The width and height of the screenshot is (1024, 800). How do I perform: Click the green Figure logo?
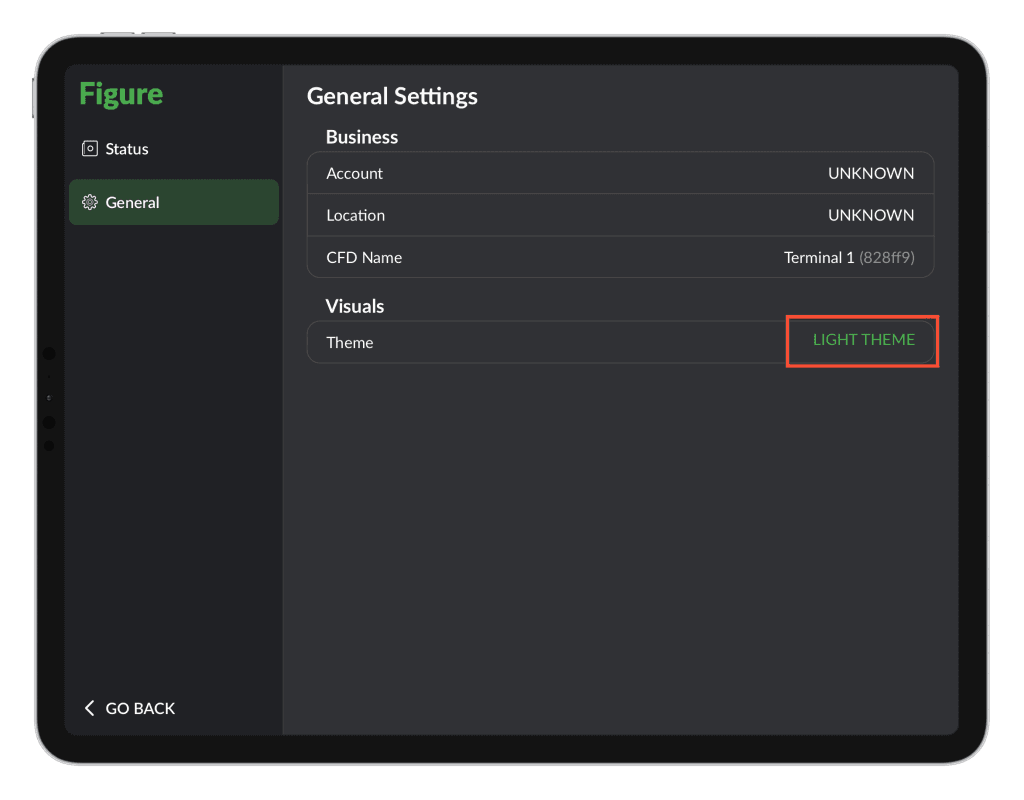[121, 94]
